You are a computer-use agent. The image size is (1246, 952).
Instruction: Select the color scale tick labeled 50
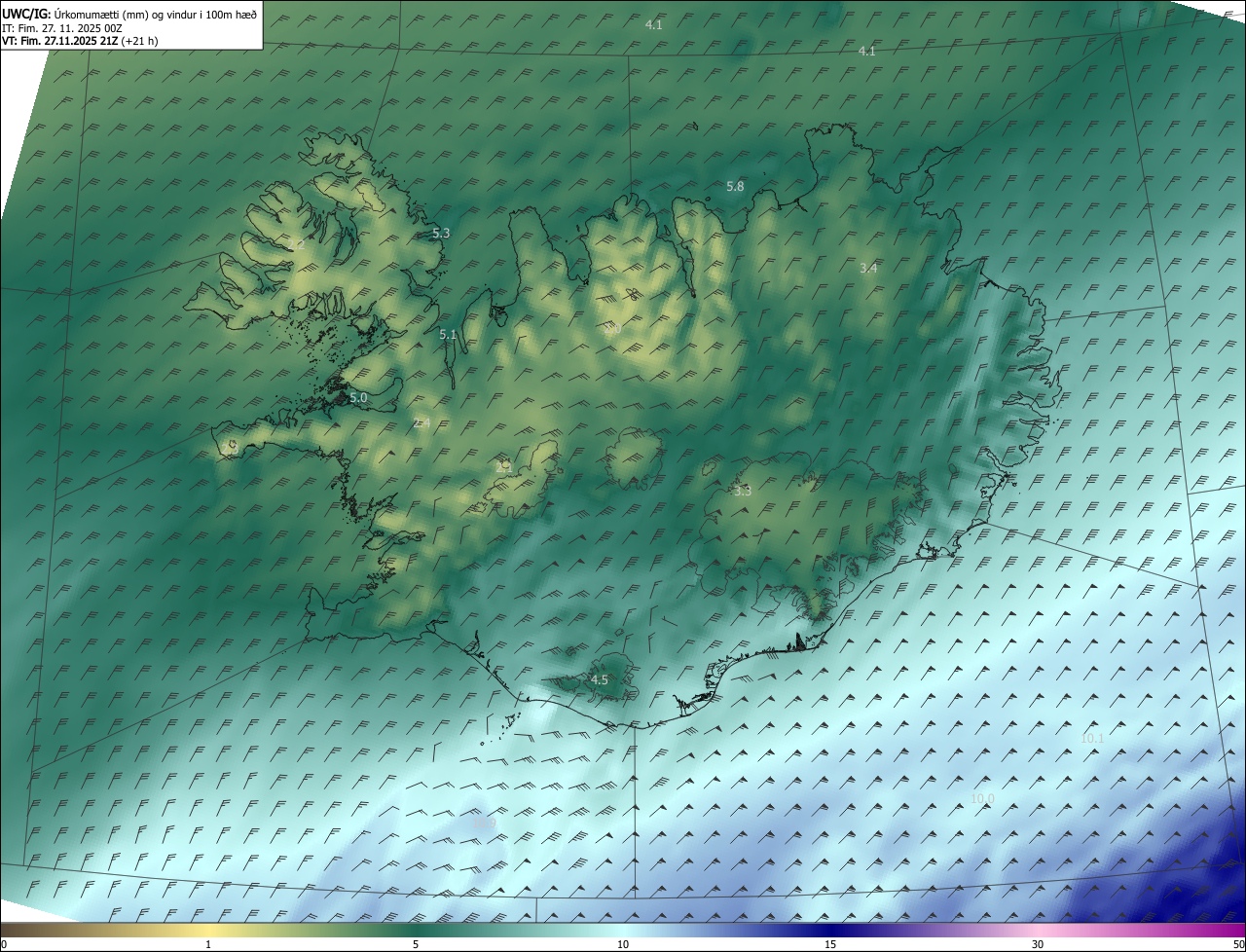(x=1238, y=944)
